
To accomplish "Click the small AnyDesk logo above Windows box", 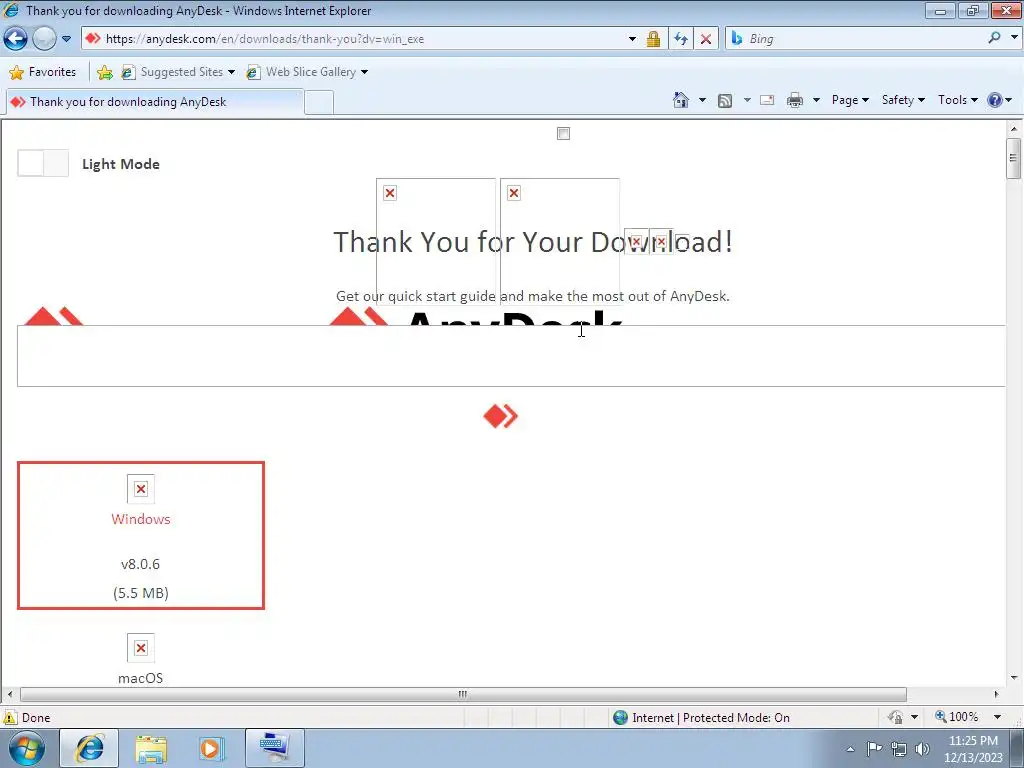I will [x=500, y=416].
